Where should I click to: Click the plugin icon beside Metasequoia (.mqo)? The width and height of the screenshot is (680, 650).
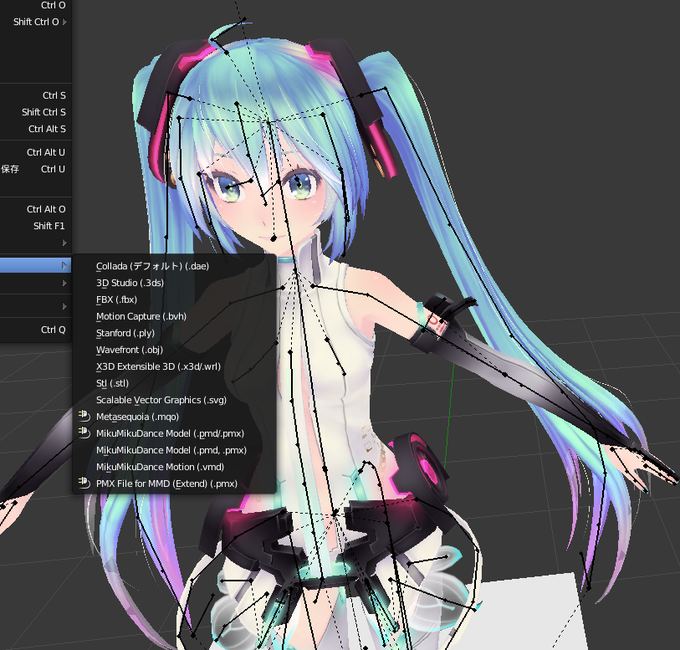point(84,416)
